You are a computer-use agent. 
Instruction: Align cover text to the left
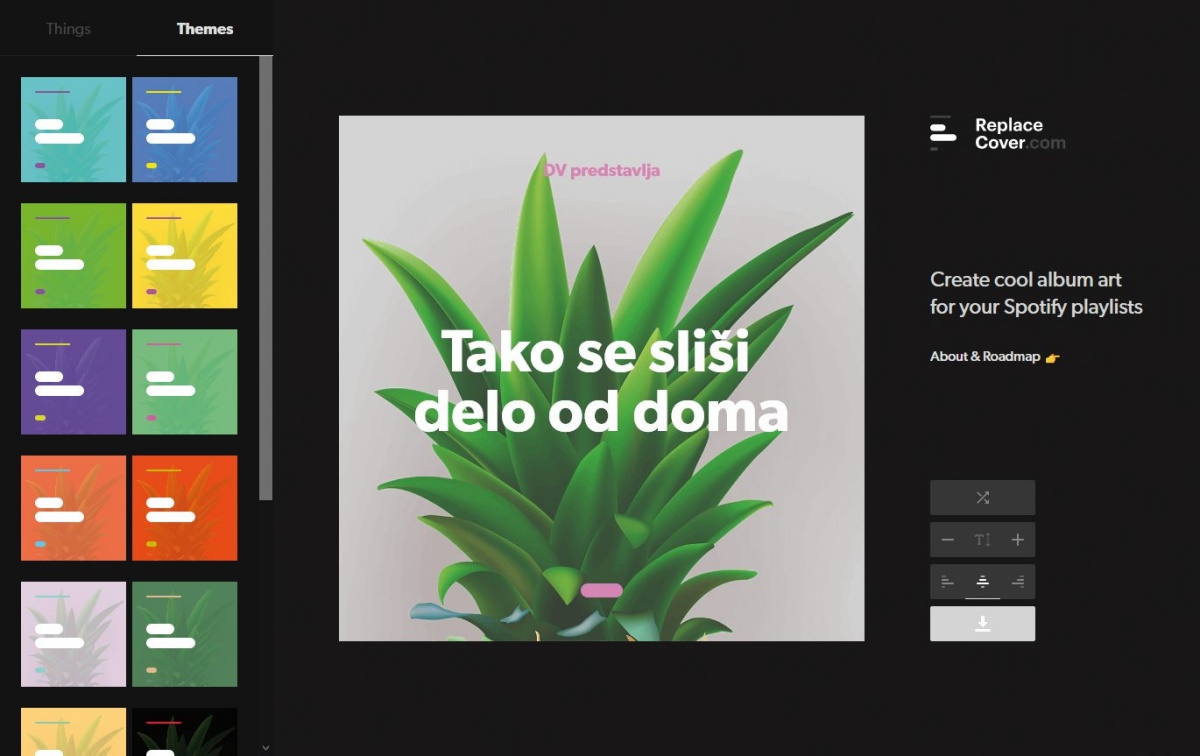[x=948, y=581]
